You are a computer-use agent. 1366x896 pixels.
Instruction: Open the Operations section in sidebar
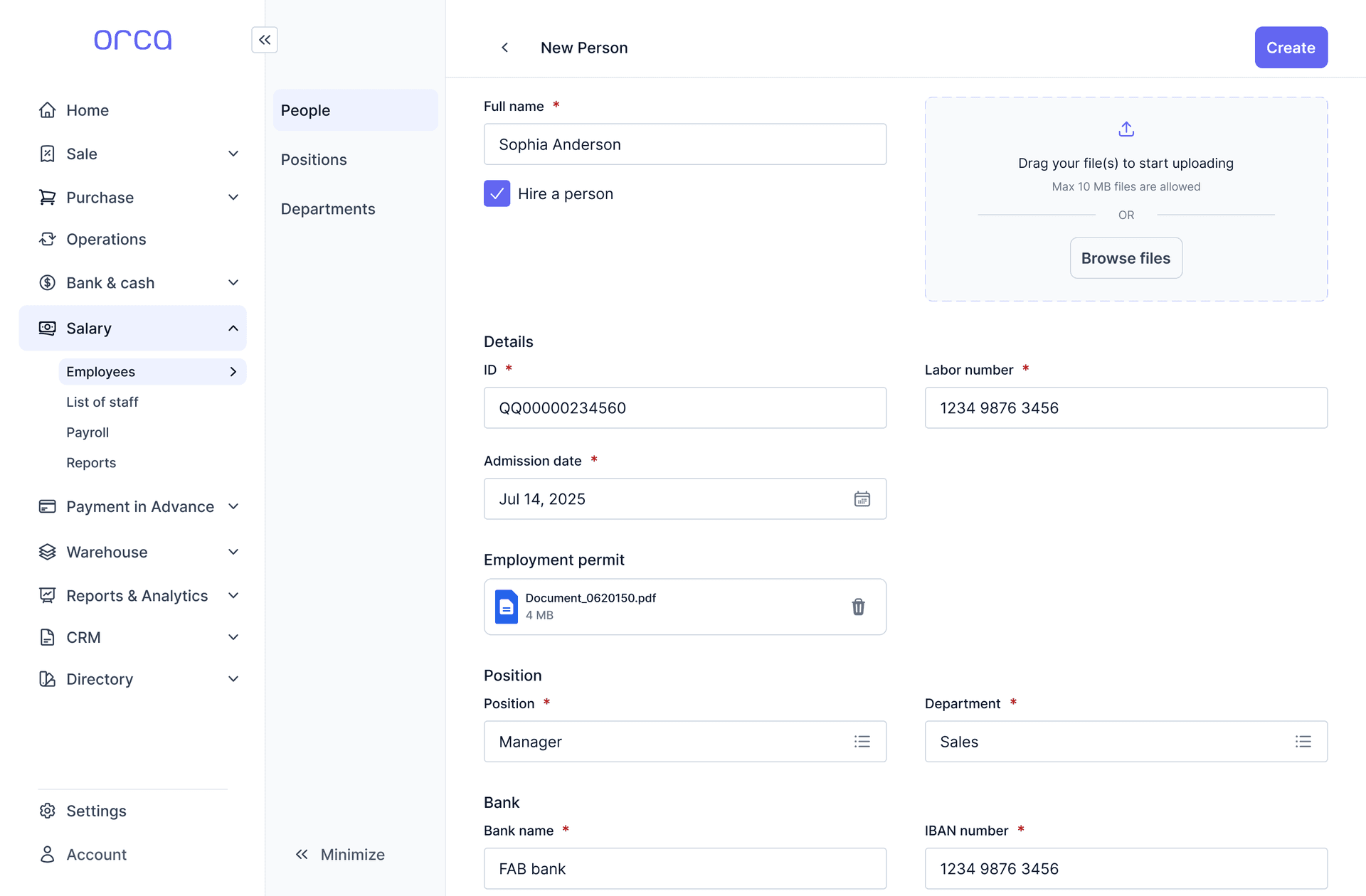[106, 239]
